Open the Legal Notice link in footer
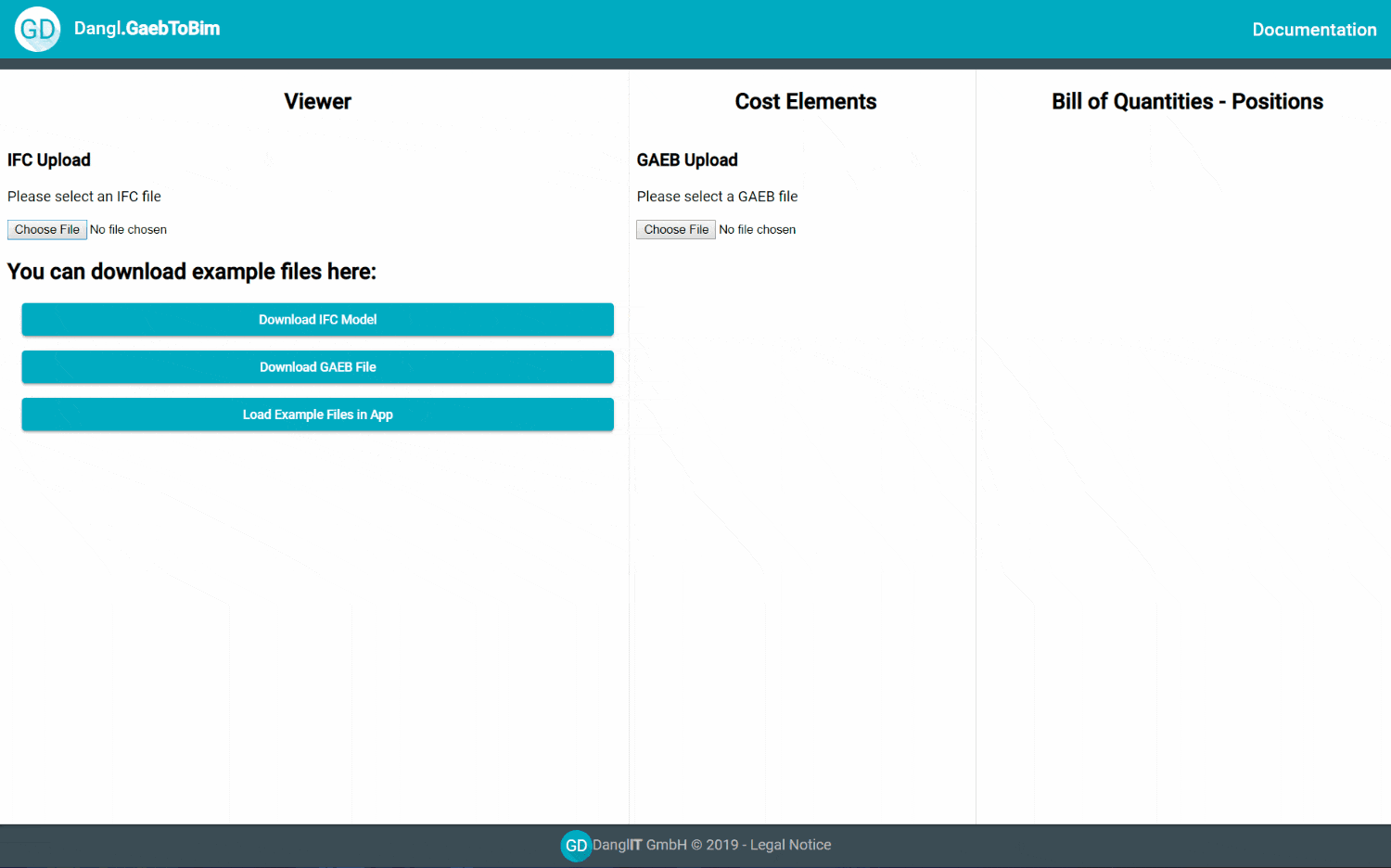The image size is (1391, 868). click(790, 845)
